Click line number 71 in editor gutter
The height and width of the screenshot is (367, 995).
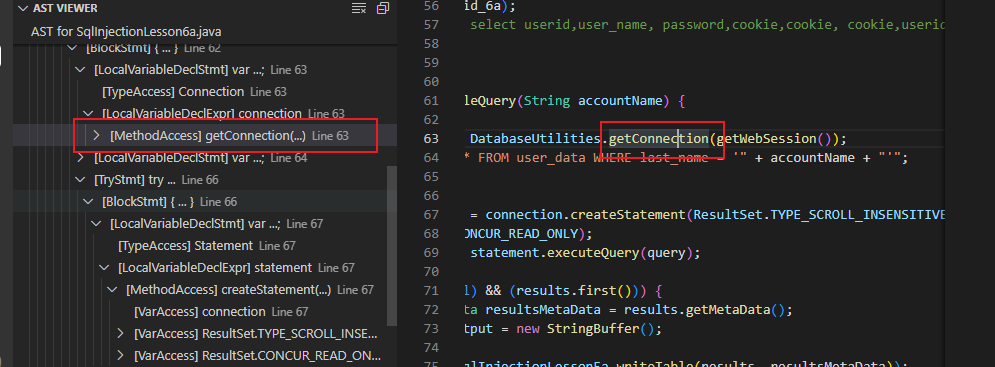pos(431,291)
